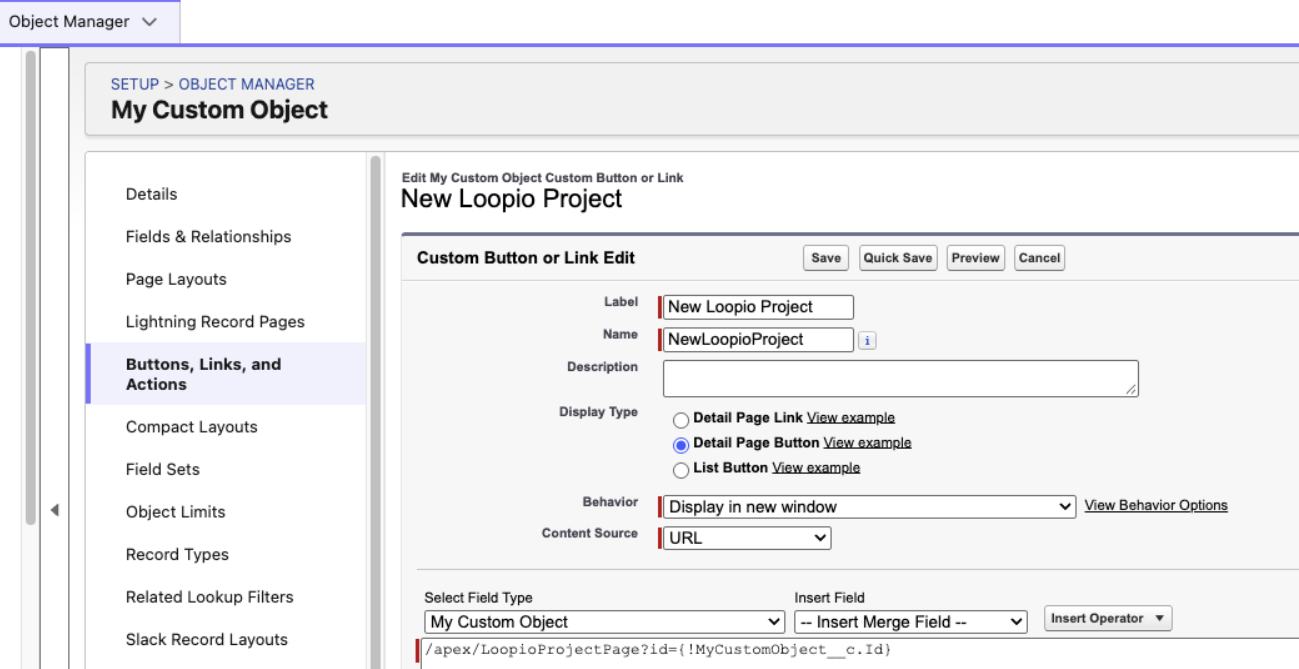The width and height of the screenshot is (1299, 669).
Task: Click the Save button
Action: pos(826,258)
